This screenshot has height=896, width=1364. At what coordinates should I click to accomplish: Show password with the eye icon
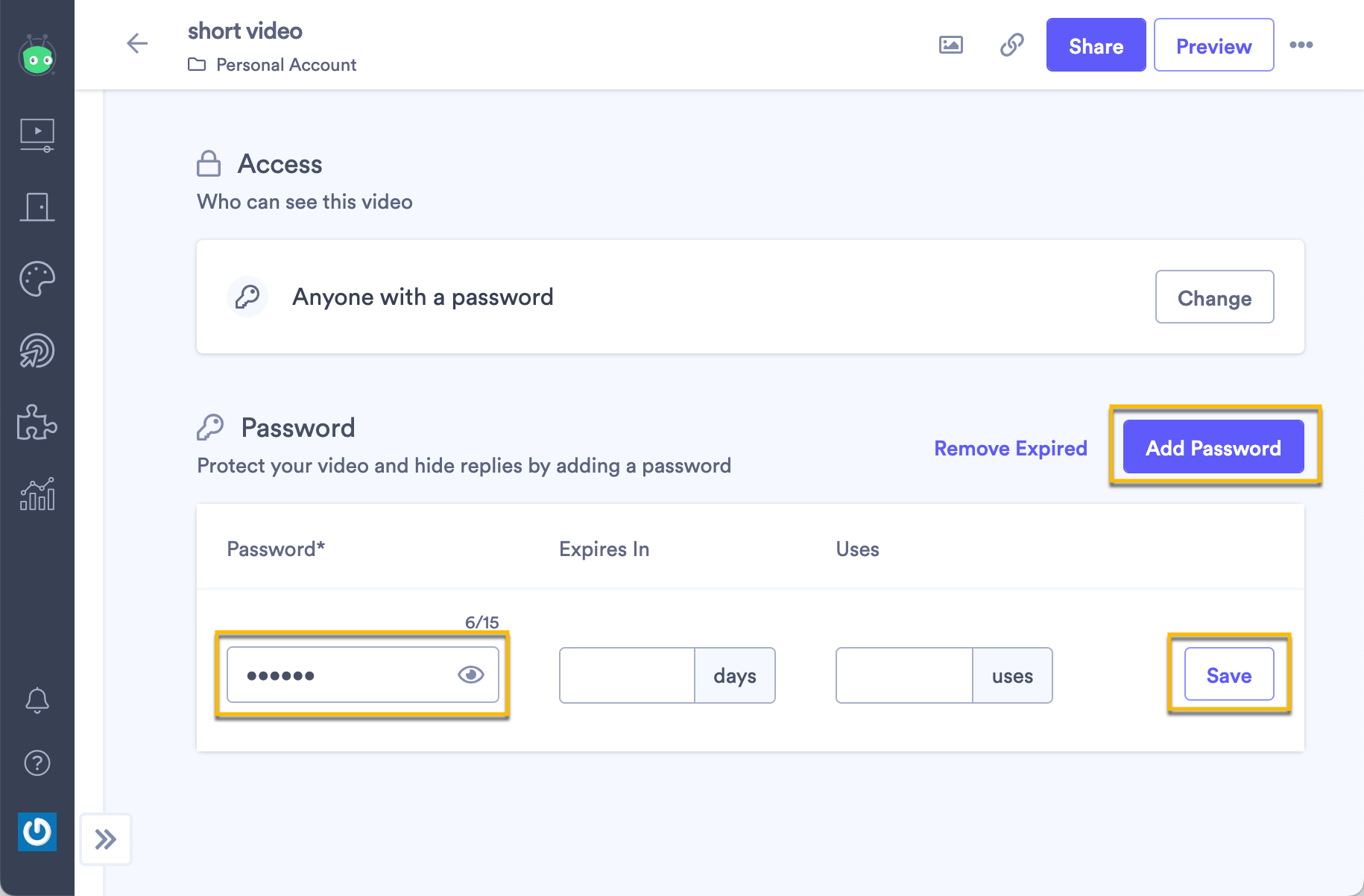click(470, 675)
